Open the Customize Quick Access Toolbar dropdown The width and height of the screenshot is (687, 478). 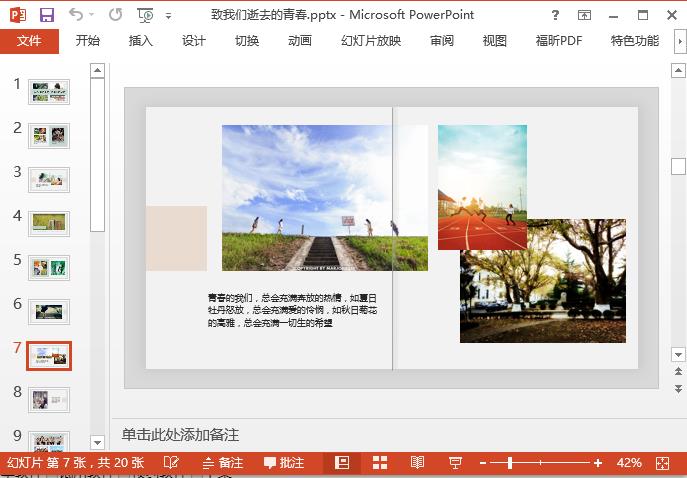[168, 16]
